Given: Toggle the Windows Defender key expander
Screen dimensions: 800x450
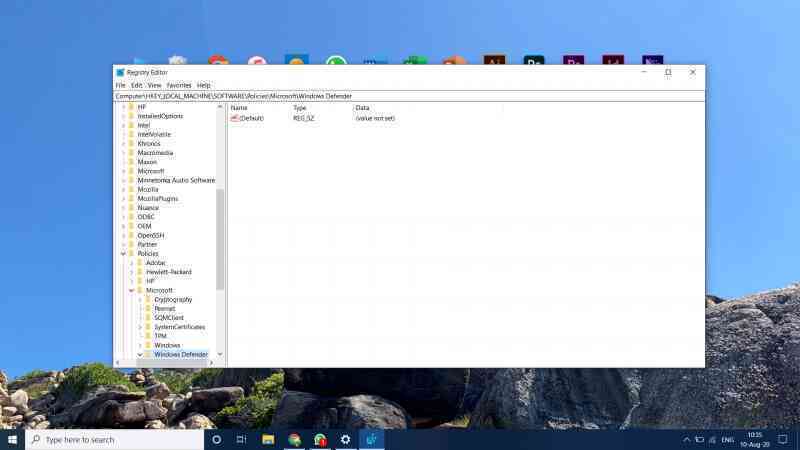Looking at the screenshot, I should 140,355.
